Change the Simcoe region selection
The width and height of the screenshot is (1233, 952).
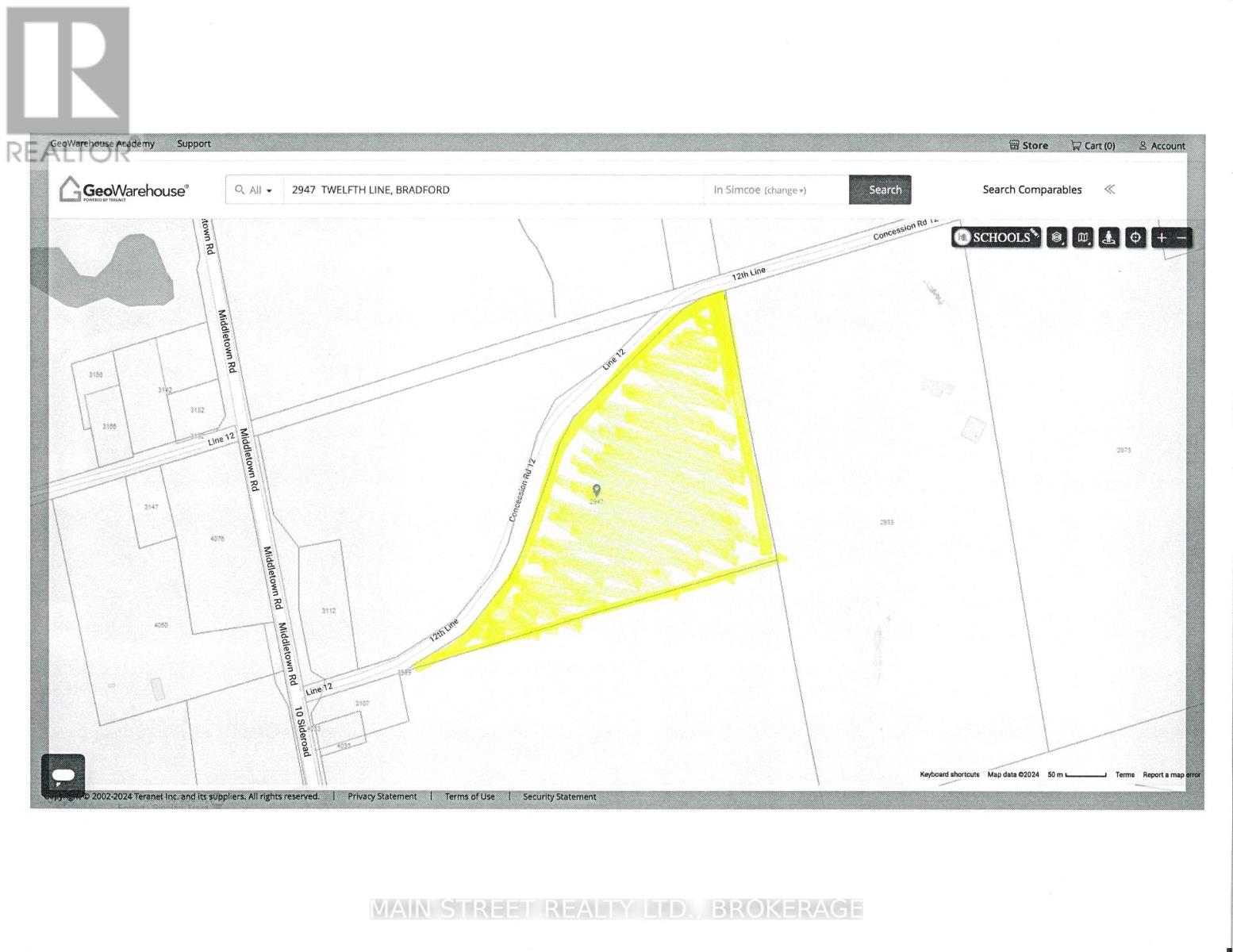click(784, 190)
